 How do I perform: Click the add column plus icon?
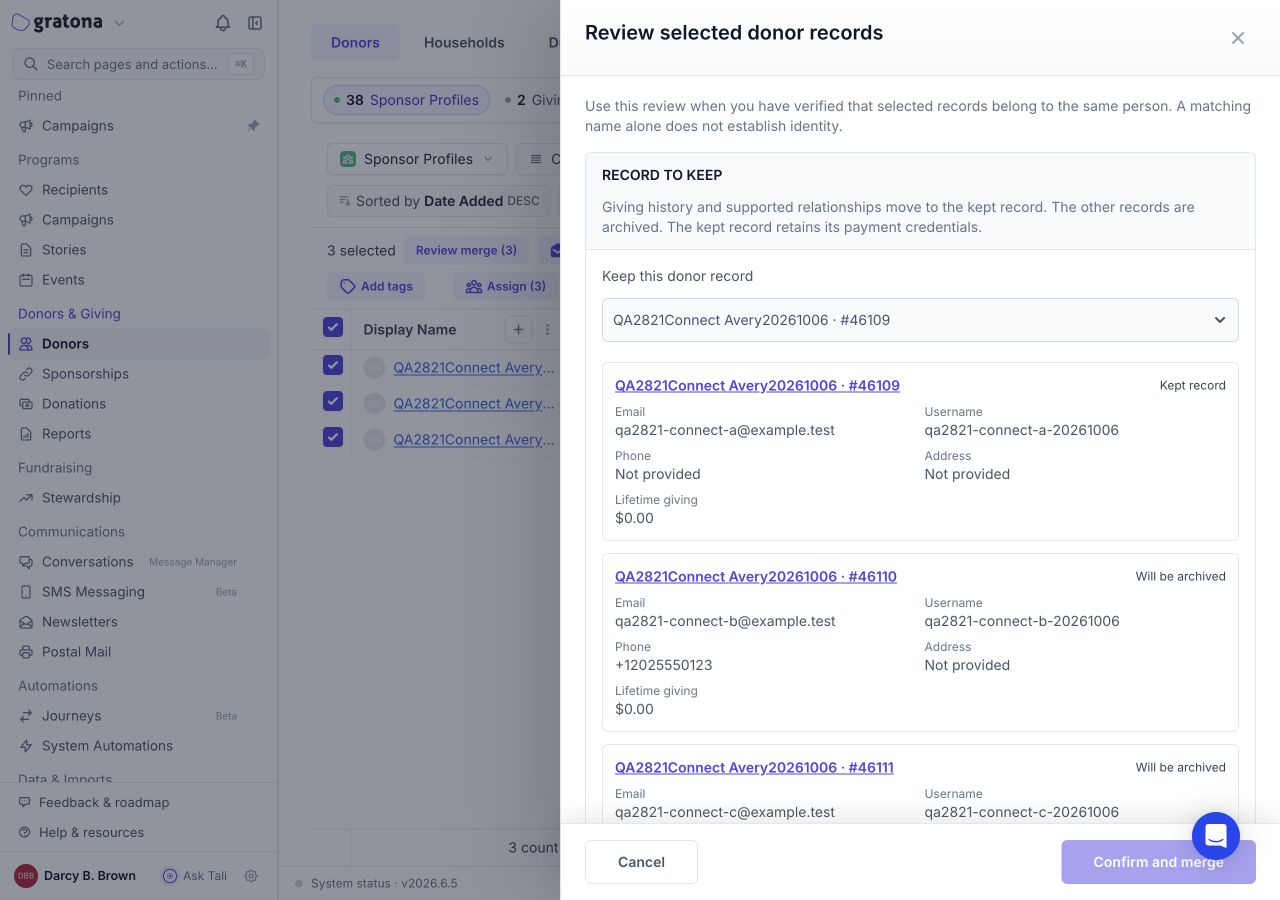point(518,329)
